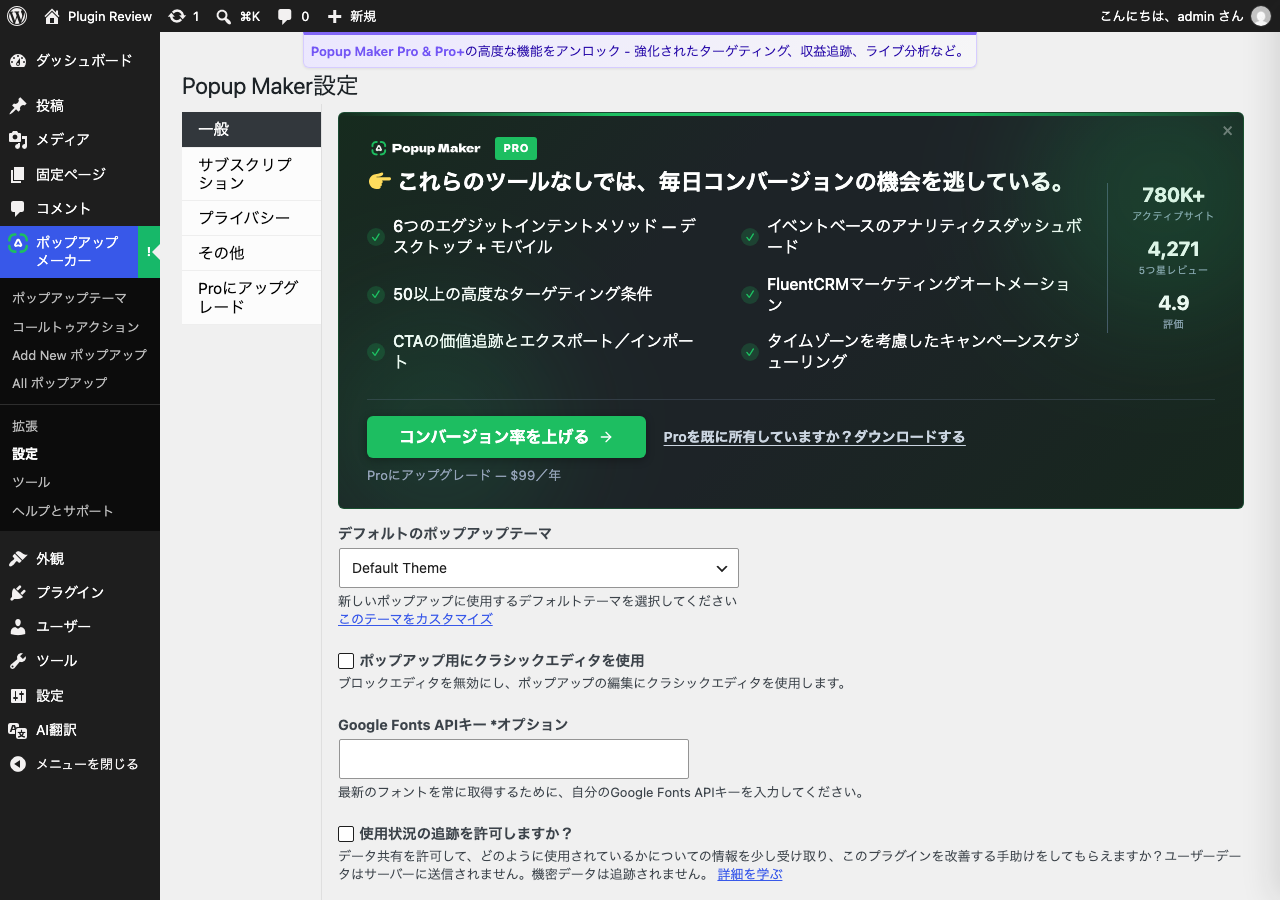Open the Proにアップグレード tab
The width and height of the screenshot is (1280, 900).
251,297
